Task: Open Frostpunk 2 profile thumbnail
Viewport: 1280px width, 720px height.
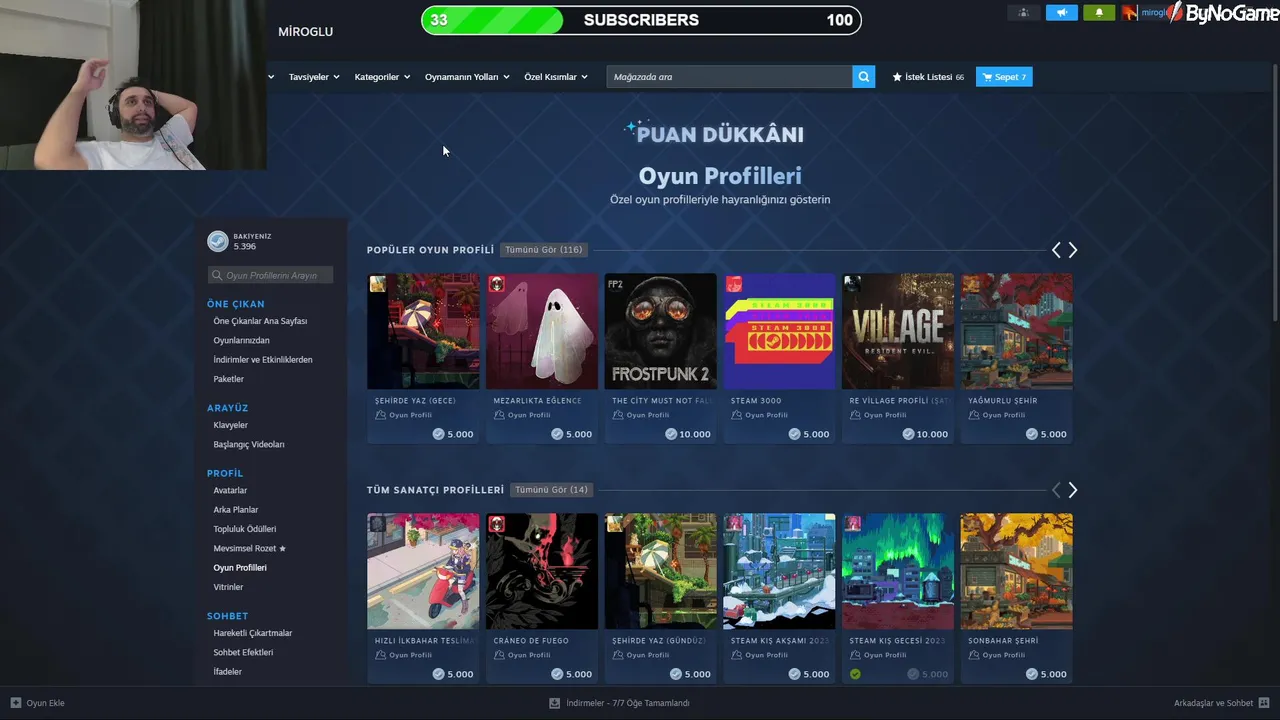Action: [661, 331]
